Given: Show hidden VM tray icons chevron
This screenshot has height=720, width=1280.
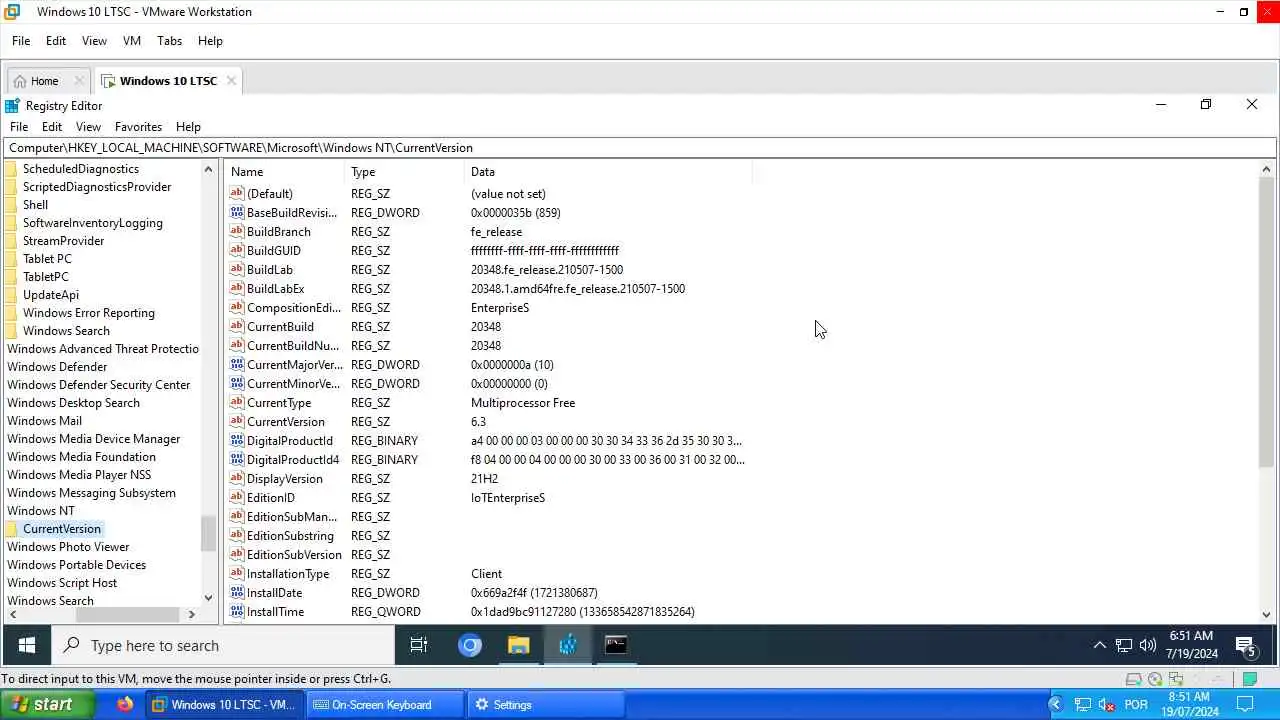Looking at the screenshot, I should tap(1099, 645).
